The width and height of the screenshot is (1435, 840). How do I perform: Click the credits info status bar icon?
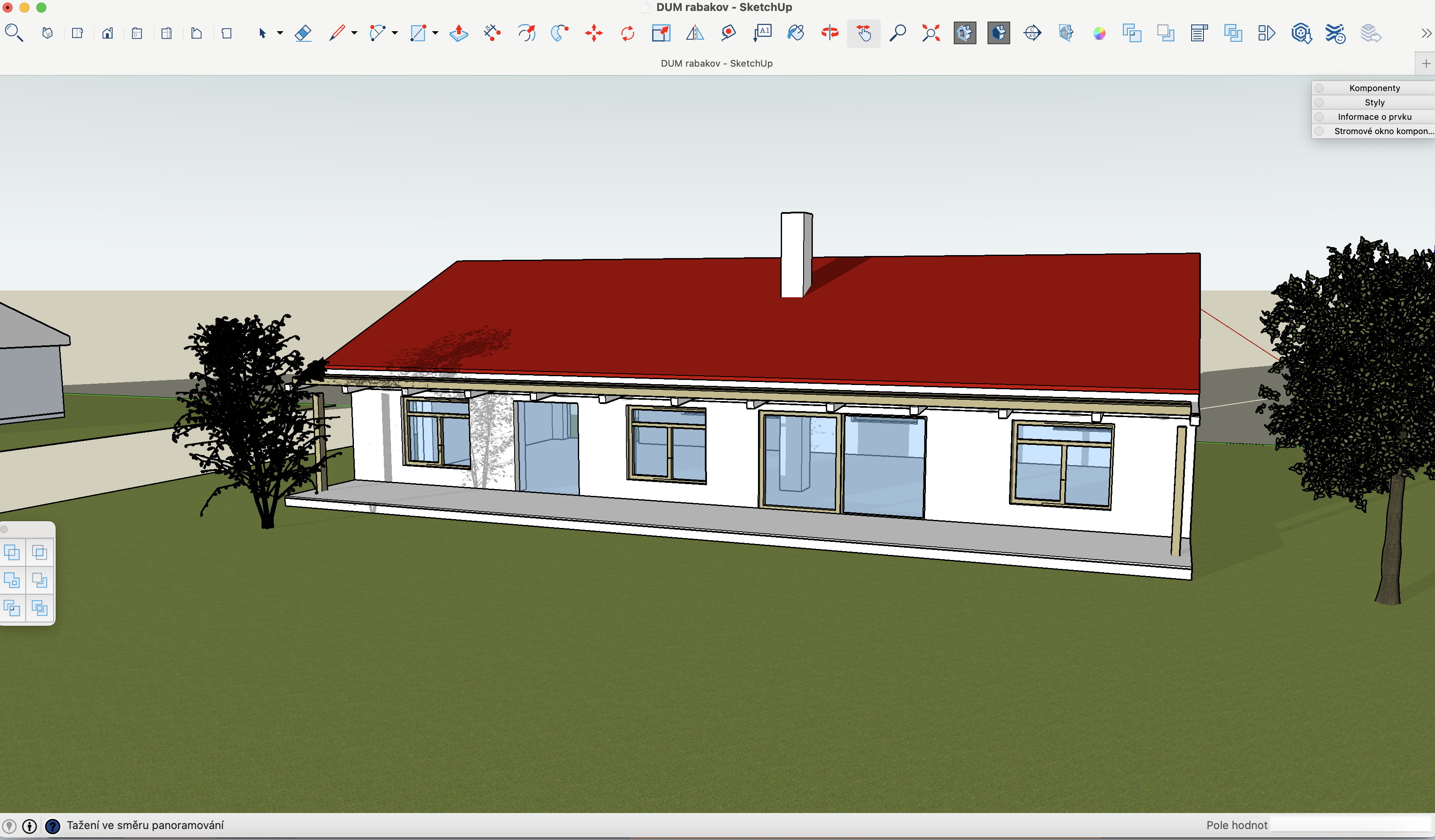[30, 826]
